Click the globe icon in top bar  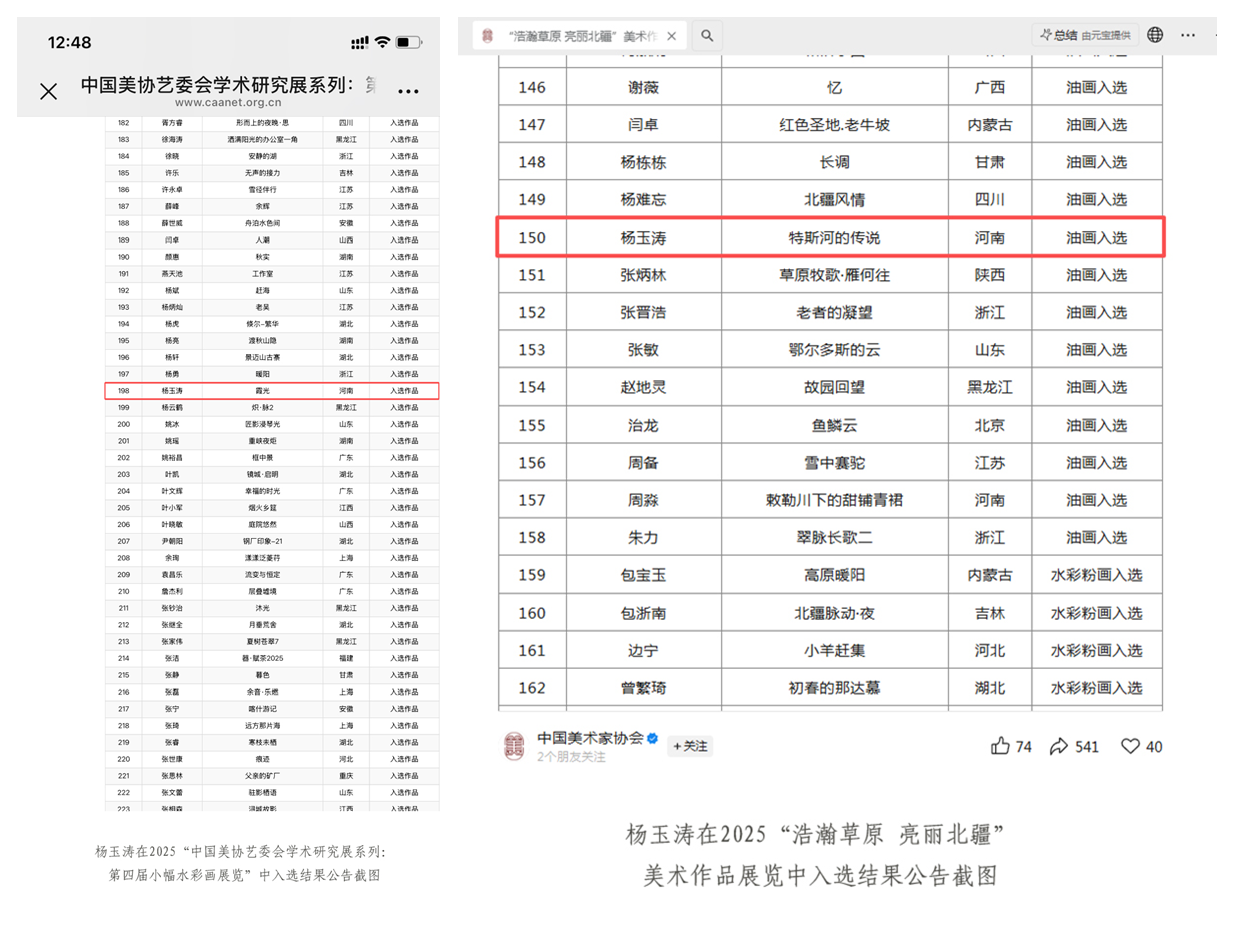[1155, 35]
